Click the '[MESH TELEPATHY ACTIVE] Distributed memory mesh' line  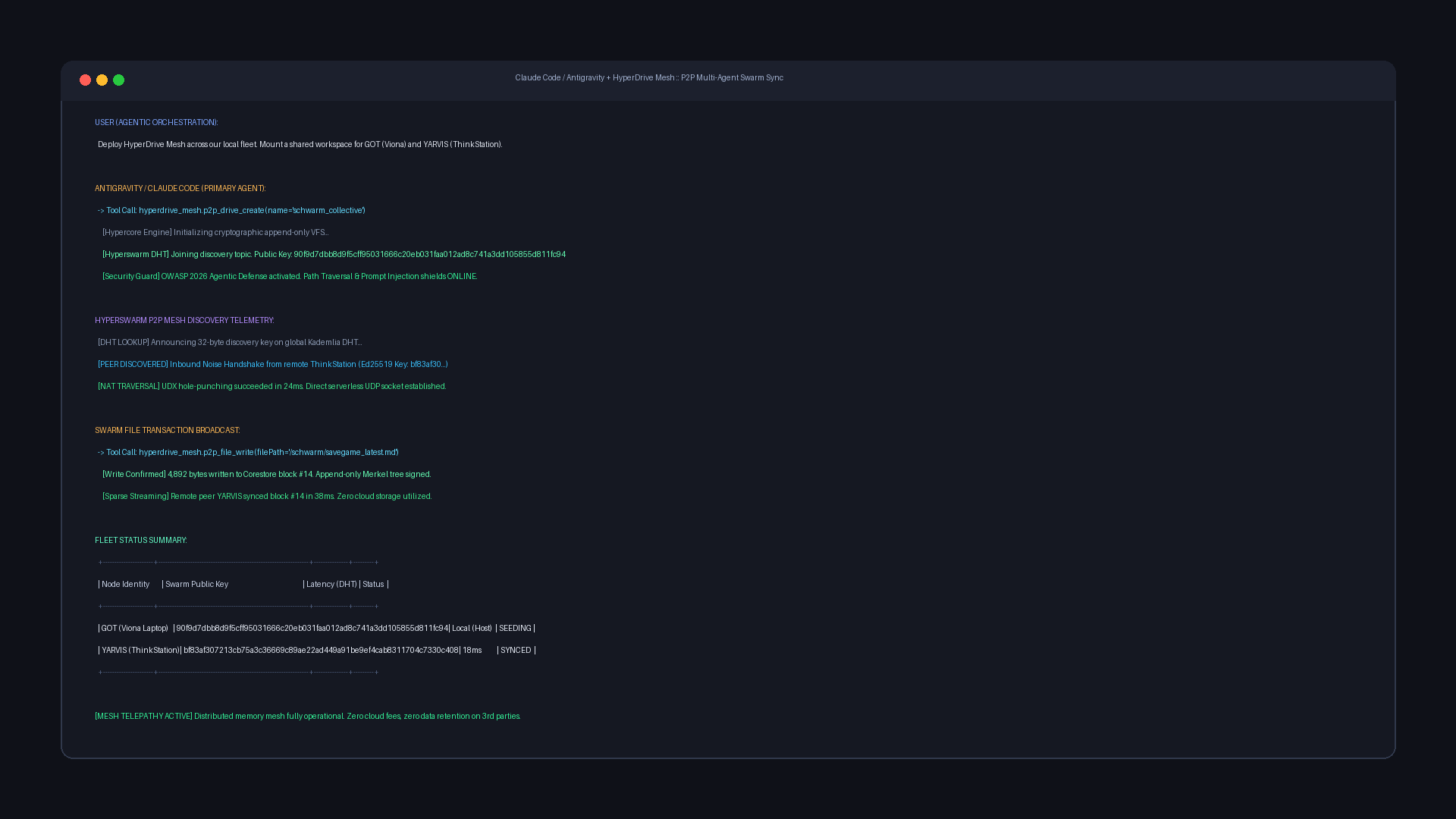[x=307, y=717]
